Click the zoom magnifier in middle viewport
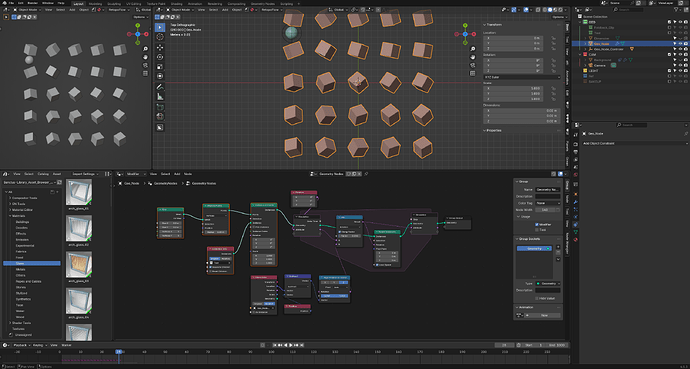Screen dimensions: 690x369 [x=473, y=49]
